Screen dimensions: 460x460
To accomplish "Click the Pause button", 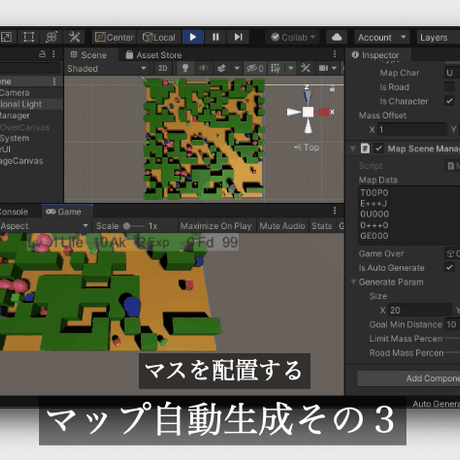I will click(x=216, y=37).
